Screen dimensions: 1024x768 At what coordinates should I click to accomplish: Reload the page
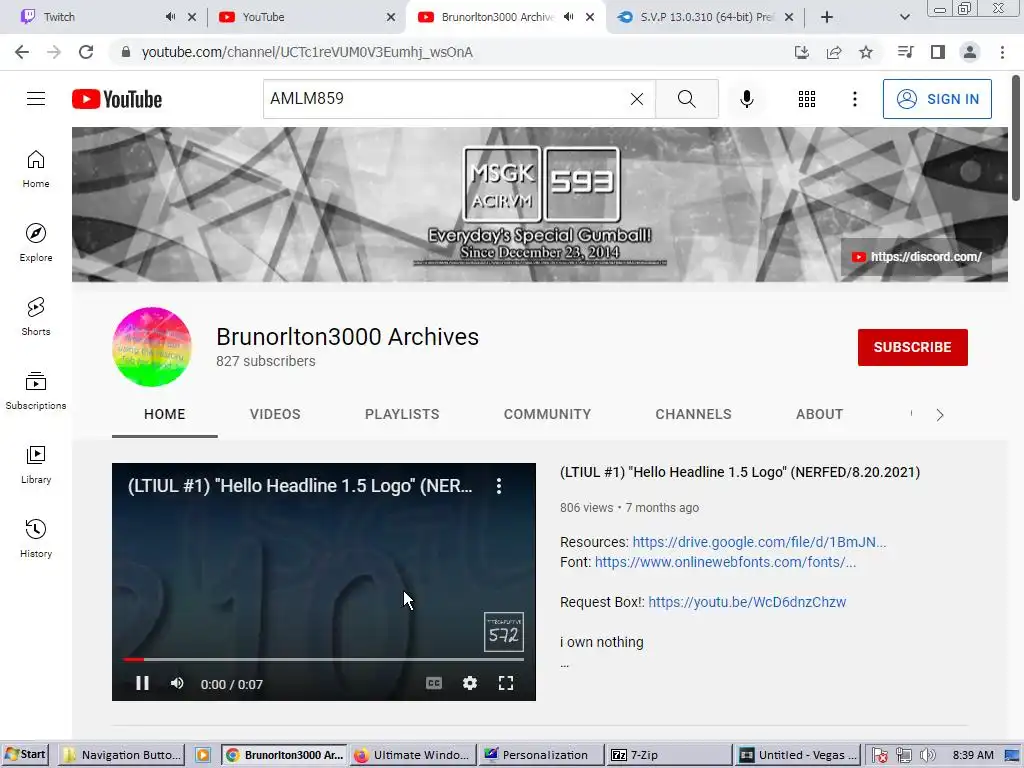86,52
